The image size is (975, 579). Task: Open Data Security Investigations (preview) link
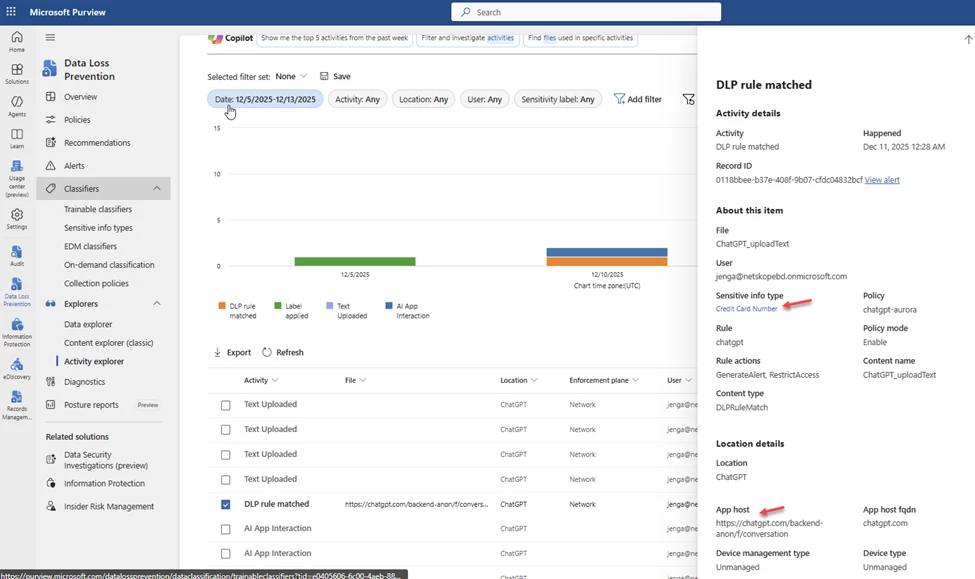click(x=106, y=460)
